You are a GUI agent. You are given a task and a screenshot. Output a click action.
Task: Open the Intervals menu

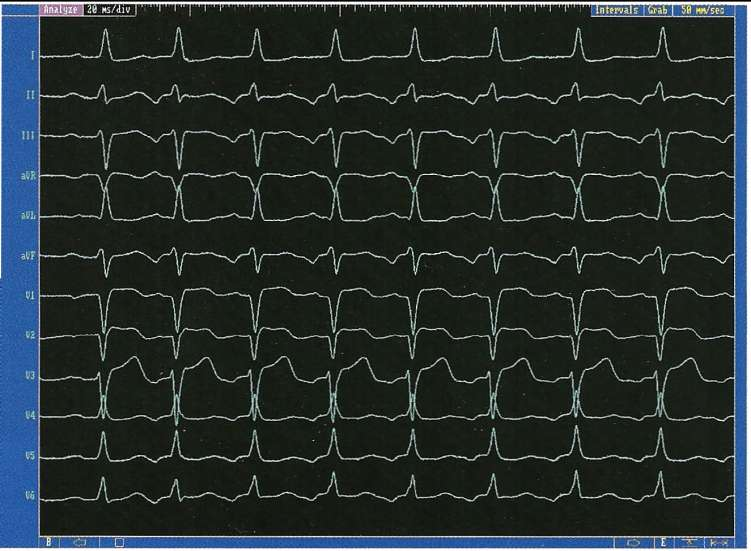tap(617, 10)
